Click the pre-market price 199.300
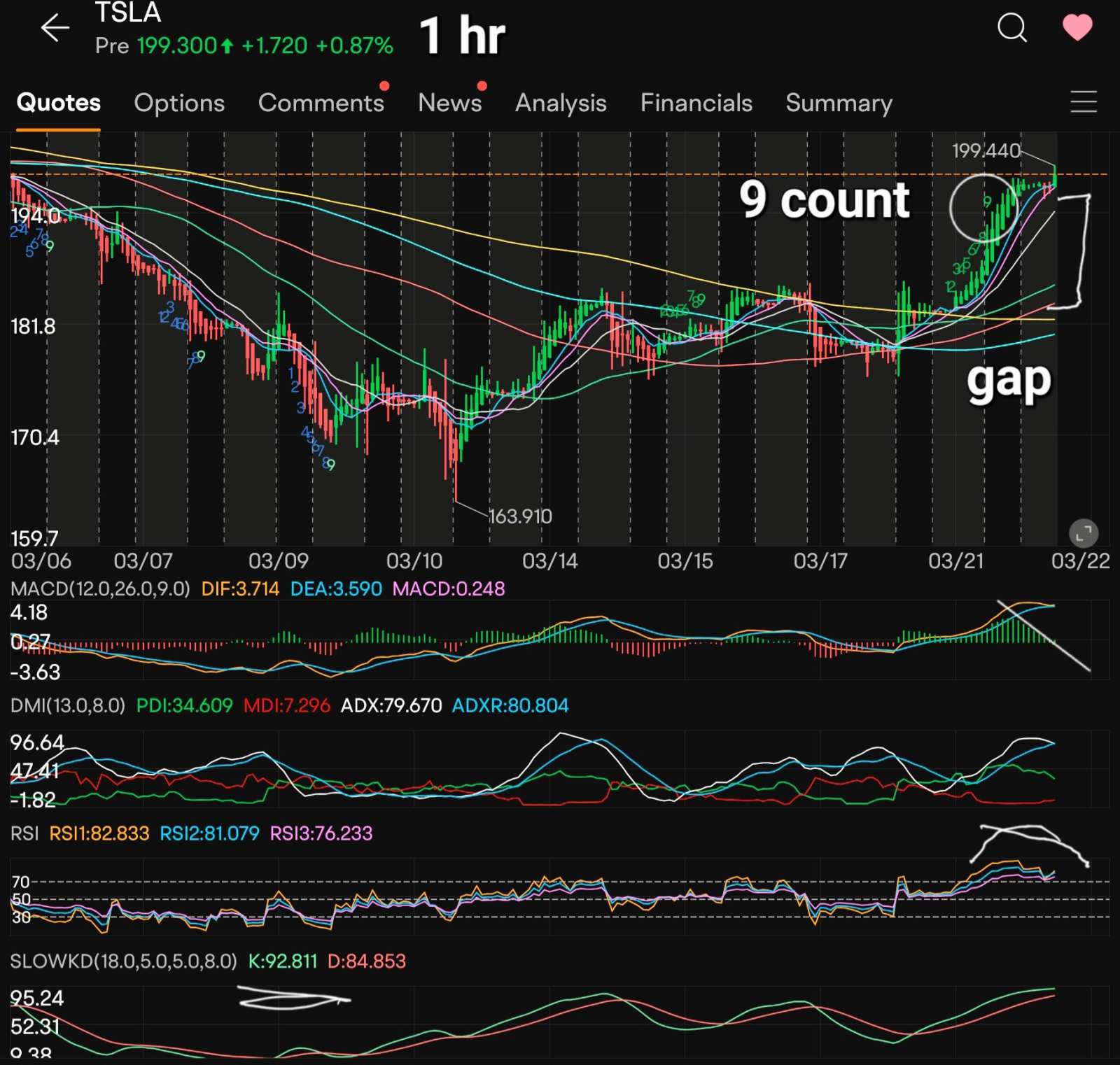This screenshot has width=1120, height=1065. (x=178, y=46)
